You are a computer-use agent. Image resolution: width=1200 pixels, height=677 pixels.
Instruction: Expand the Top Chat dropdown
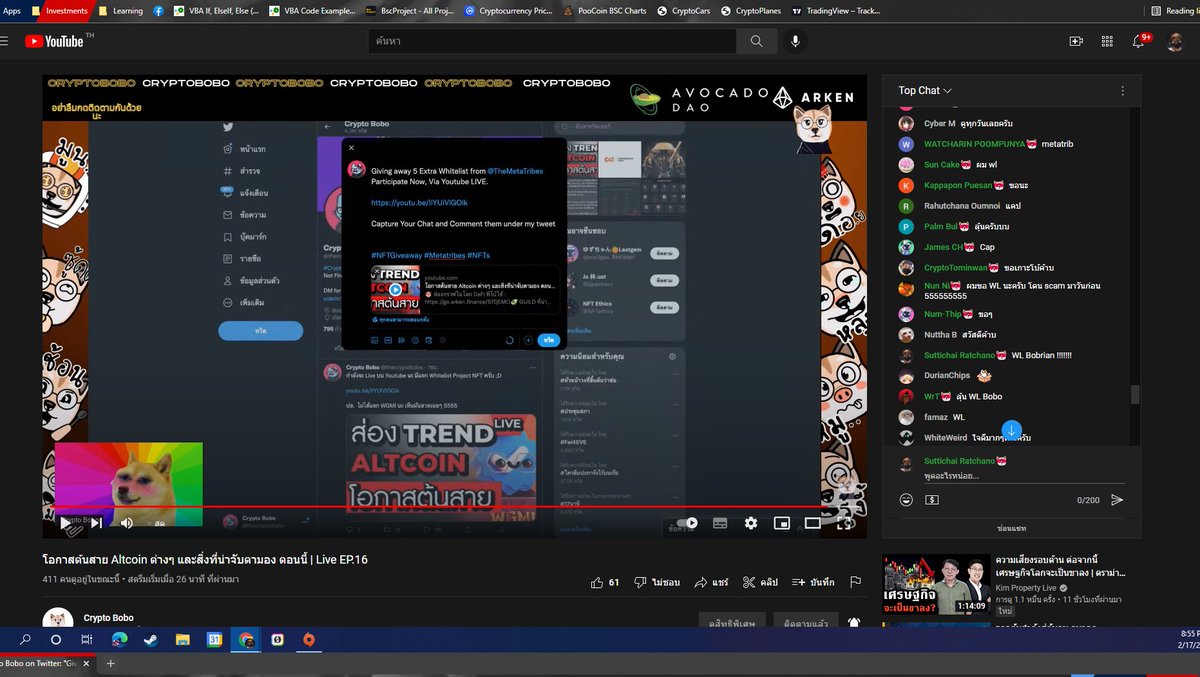click(925, 91)
